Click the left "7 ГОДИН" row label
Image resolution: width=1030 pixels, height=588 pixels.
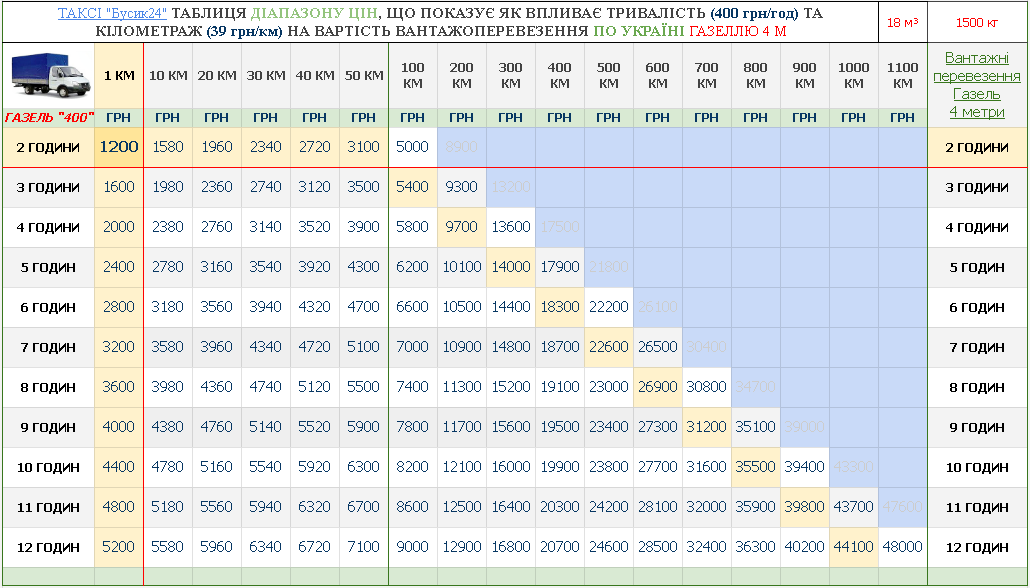(x=48, y=347)
